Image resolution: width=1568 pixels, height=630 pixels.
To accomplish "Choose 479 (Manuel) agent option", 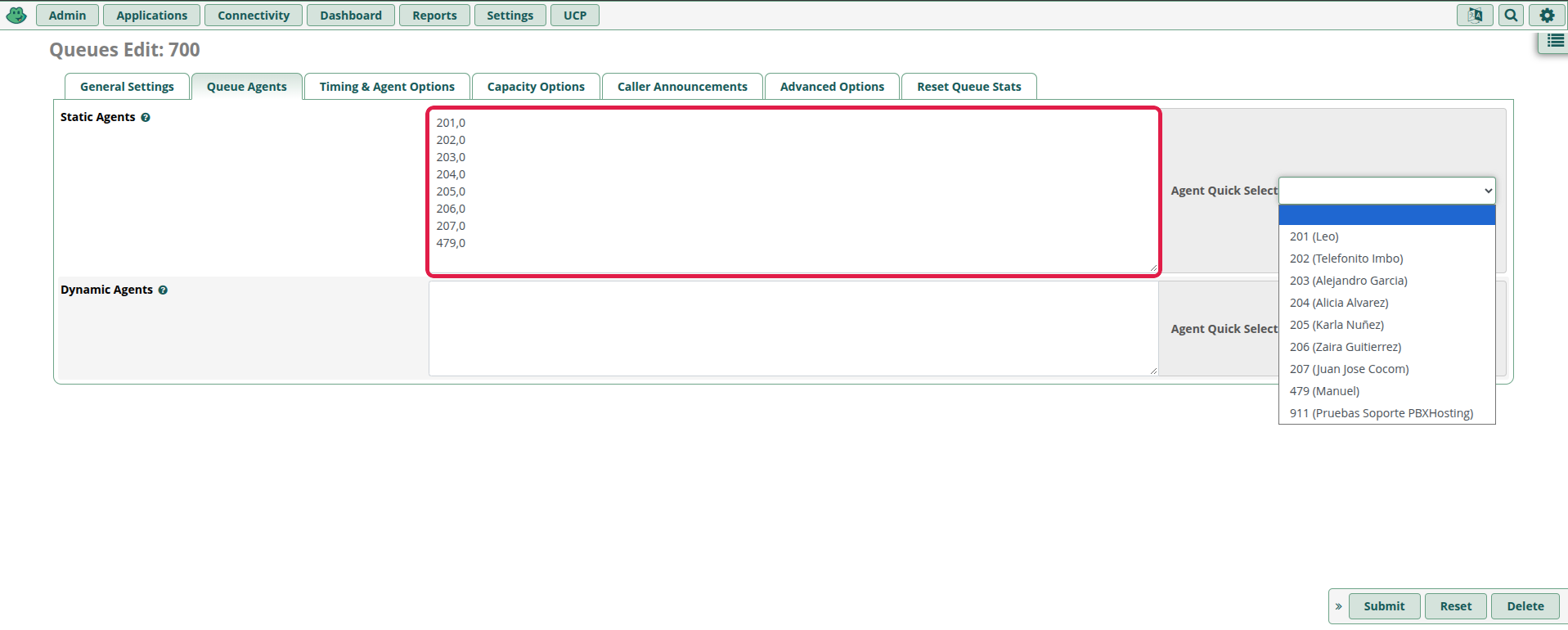I will pos(1387,391).
